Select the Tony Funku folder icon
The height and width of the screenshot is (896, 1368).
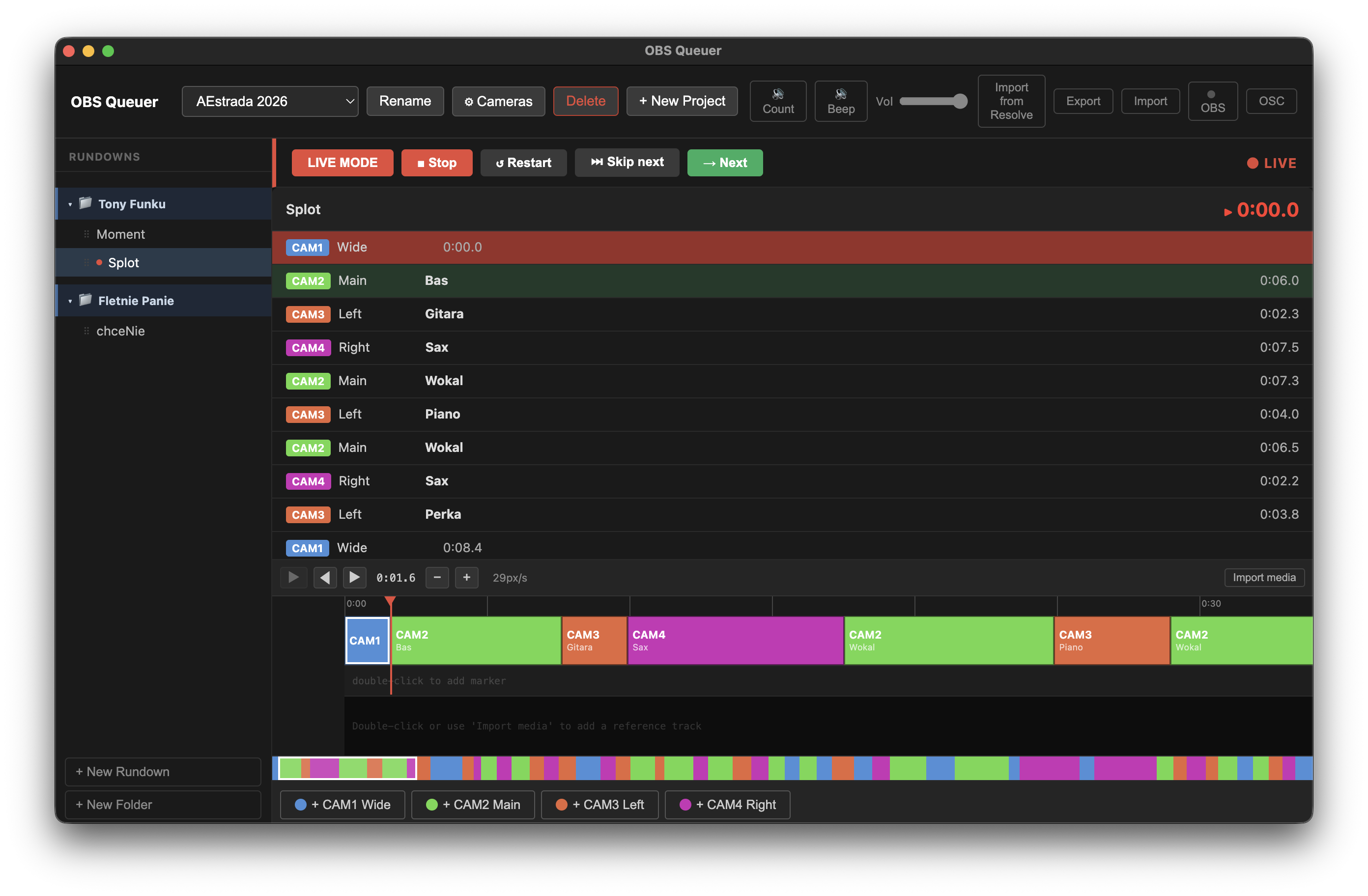pos(85,203)
